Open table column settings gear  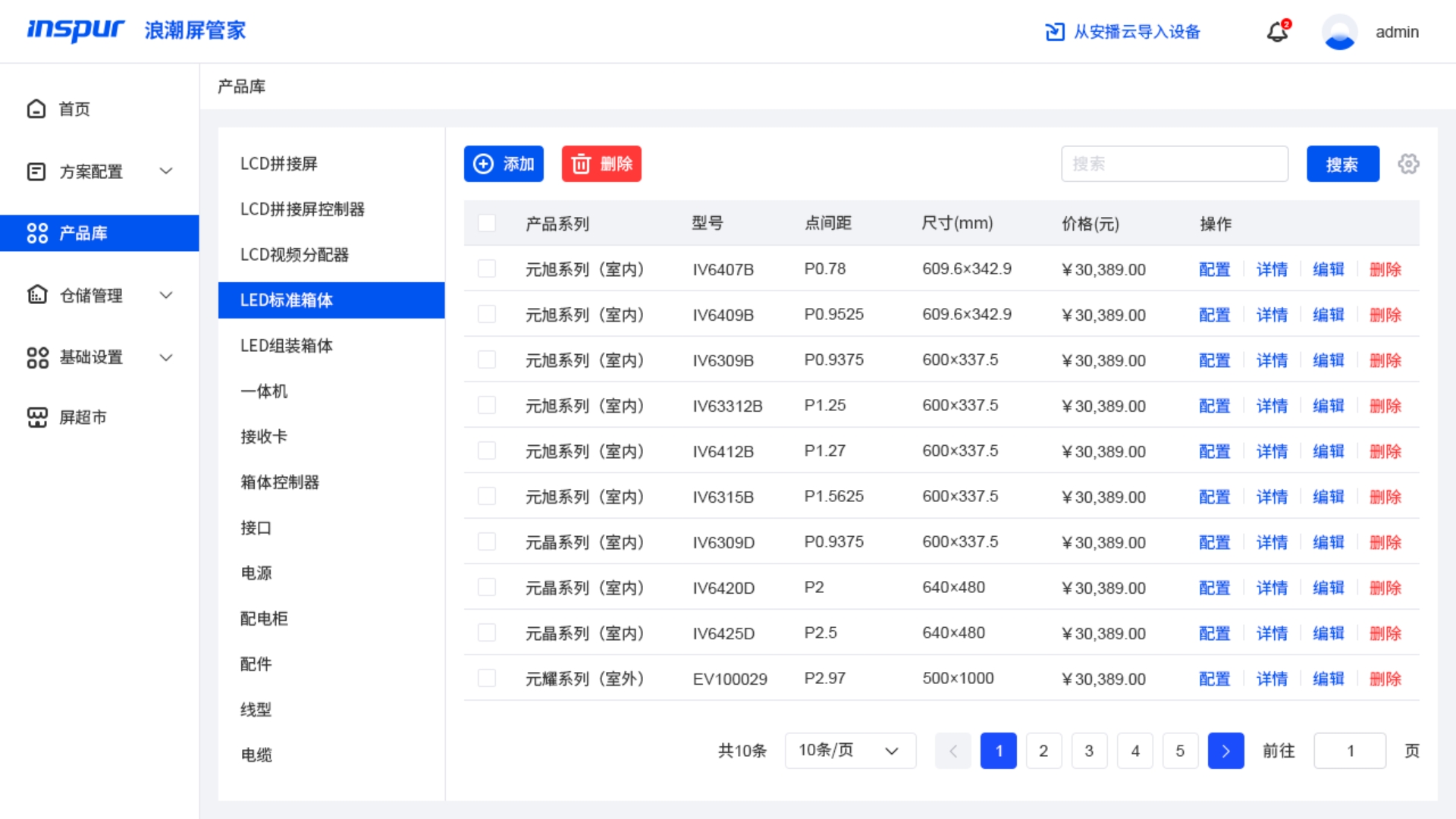click(x=1408, y=164)
